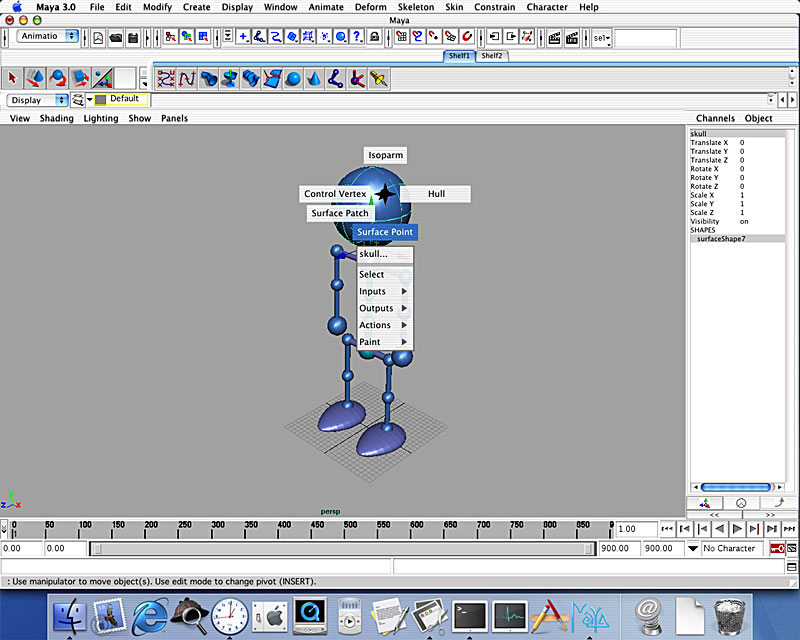This screenshot has height=640, width=800.
Task: Click the Render current frame clapboard icon
Action: tap(555, 37)
